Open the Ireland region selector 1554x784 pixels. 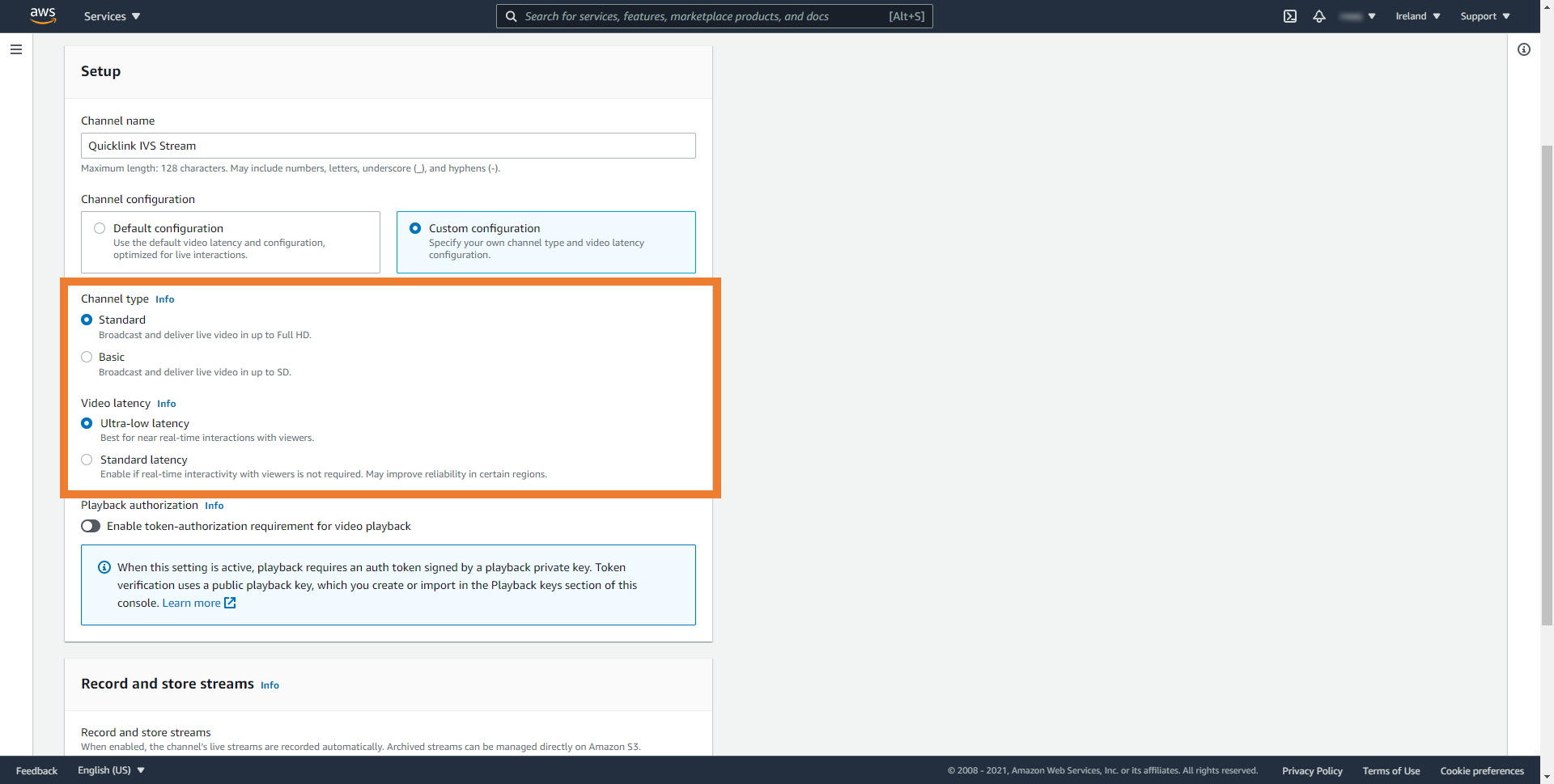point(1418,16)
